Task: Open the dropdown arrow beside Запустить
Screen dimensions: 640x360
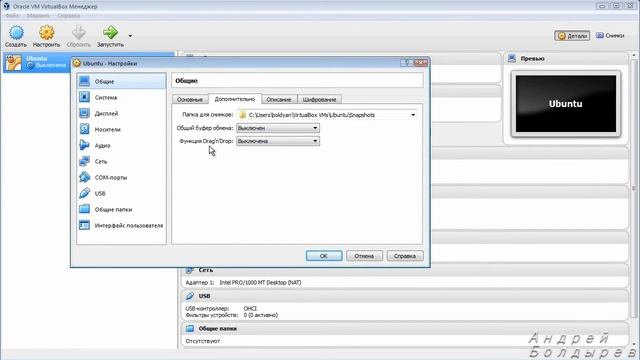Action: [x=130, y=36]
